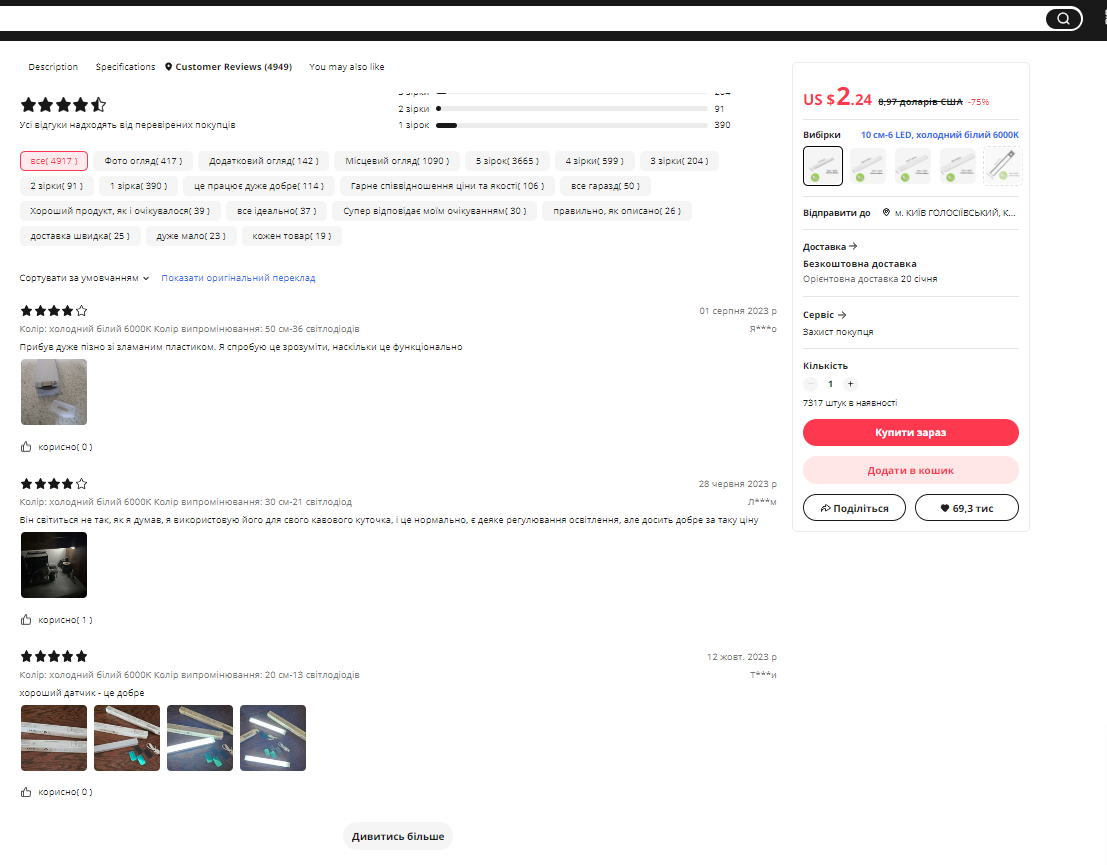Open the Description tab

pyautogui.click(x=53, y=67)
